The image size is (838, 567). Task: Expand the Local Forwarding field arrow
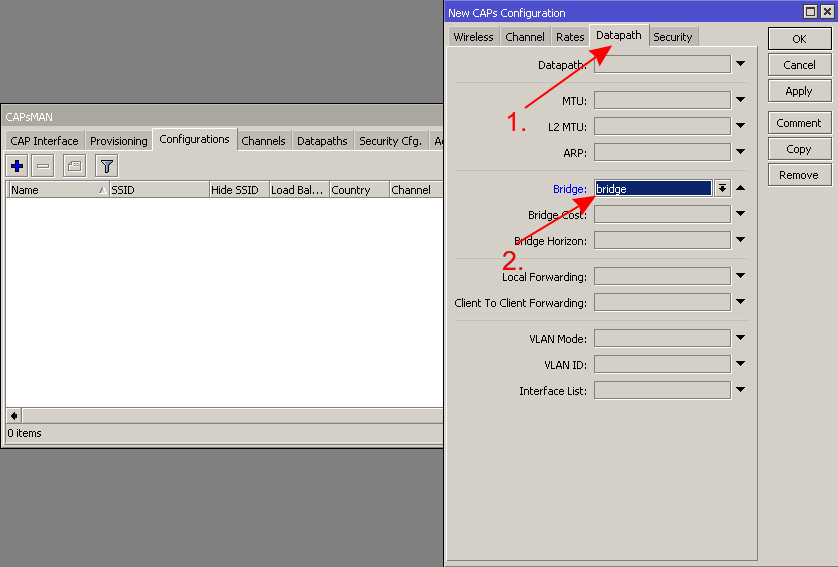click(741, 276)
